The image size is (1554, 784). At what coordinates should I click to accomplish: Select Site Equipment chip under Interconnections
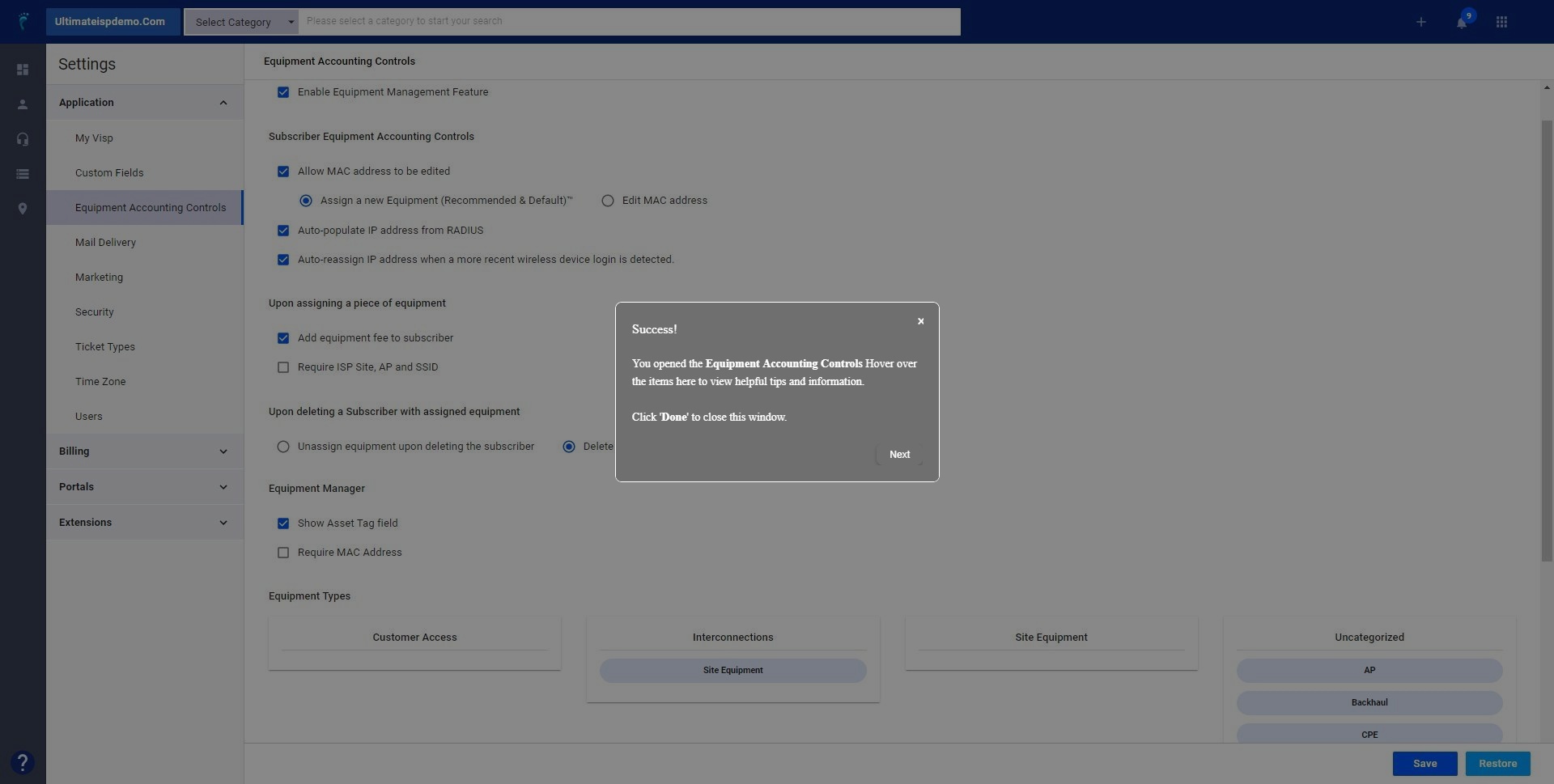pos(732,671)
